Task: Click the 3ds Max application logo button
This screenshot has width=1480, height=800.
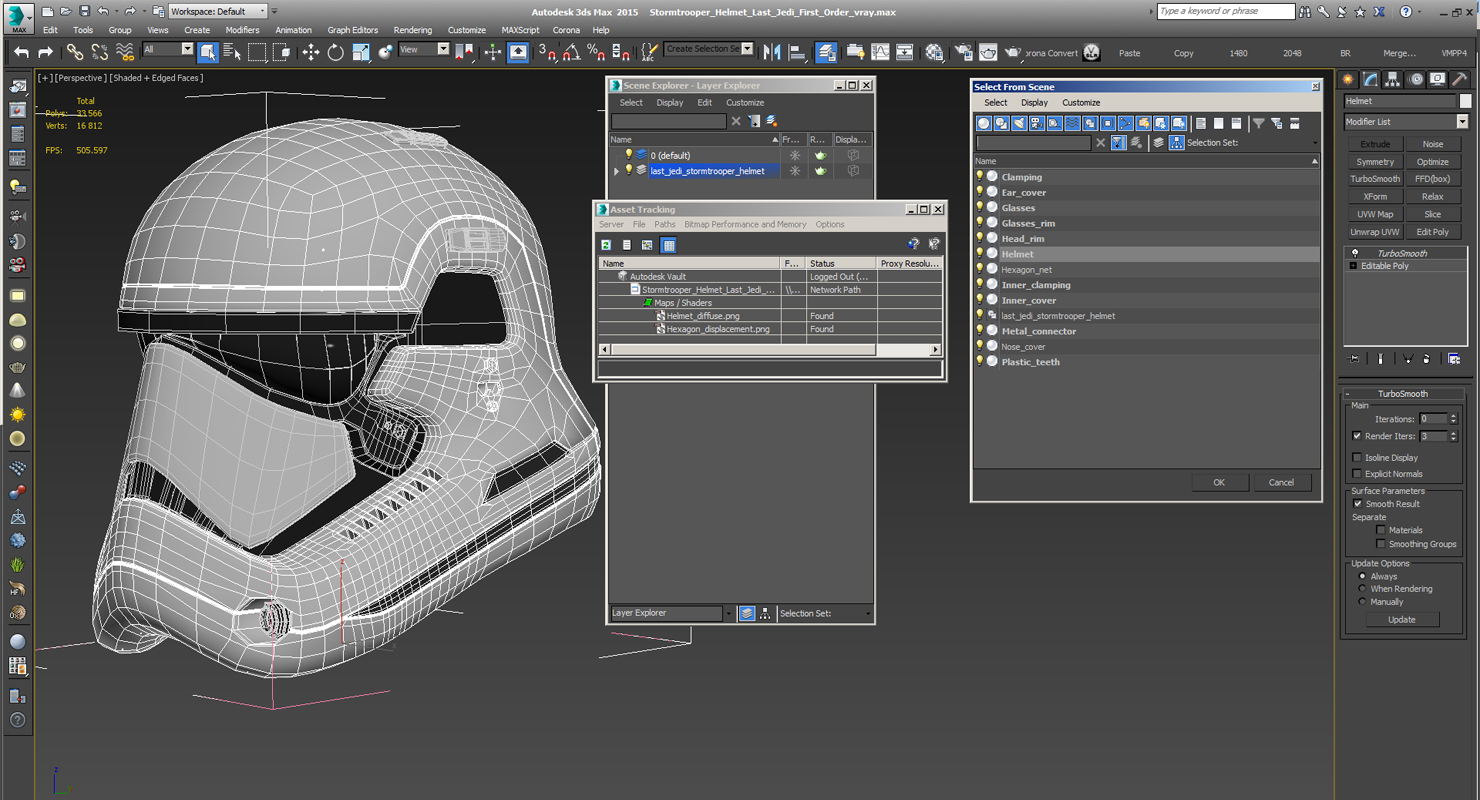Action: [19, 17]
